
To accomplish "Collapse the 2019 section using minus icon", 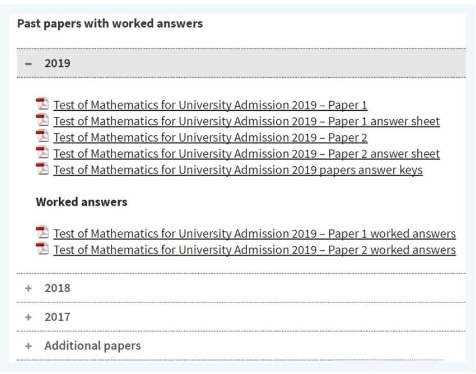I will (29, 63).
